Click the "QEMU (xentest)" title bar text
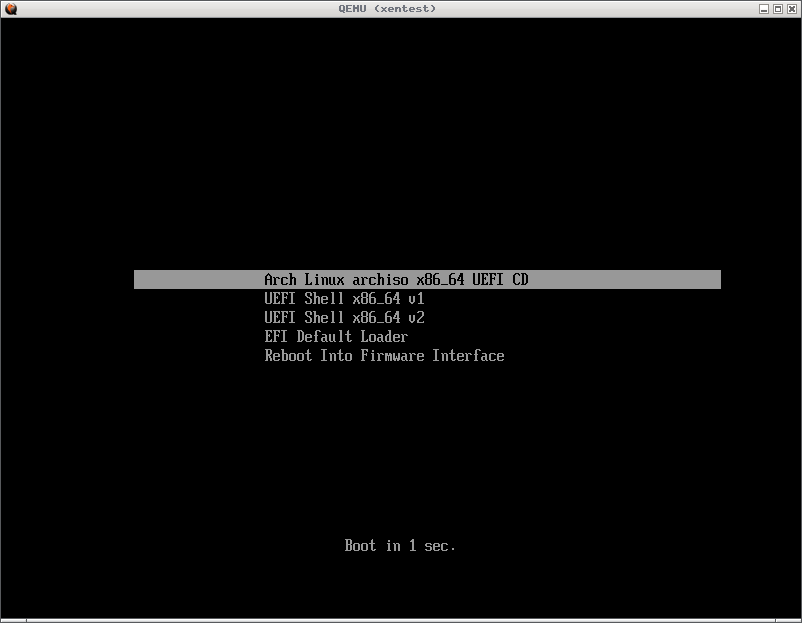802x623 pixels. click(x=387, y=9)
